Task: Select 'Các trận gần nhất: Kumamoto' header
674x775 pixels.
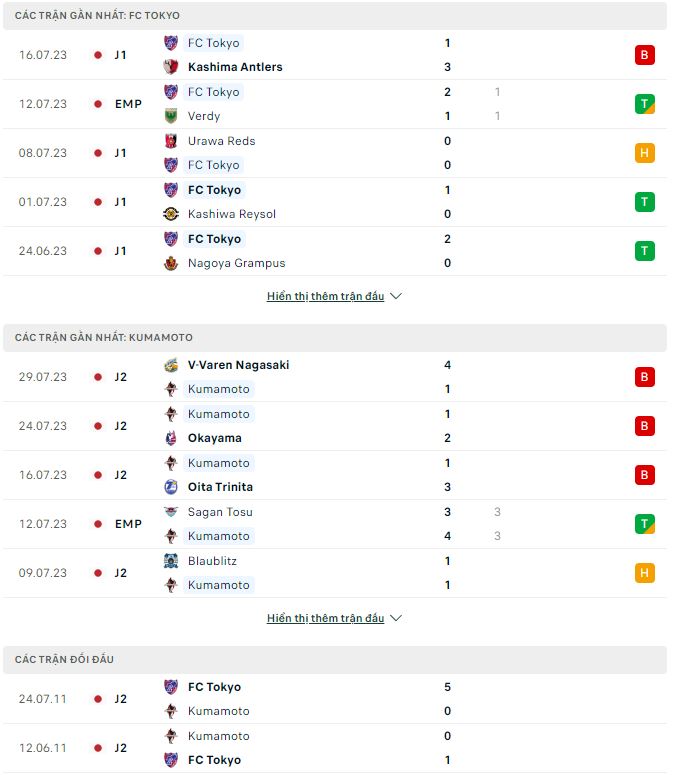Action: pyautogui.click(x=104, y=338)
